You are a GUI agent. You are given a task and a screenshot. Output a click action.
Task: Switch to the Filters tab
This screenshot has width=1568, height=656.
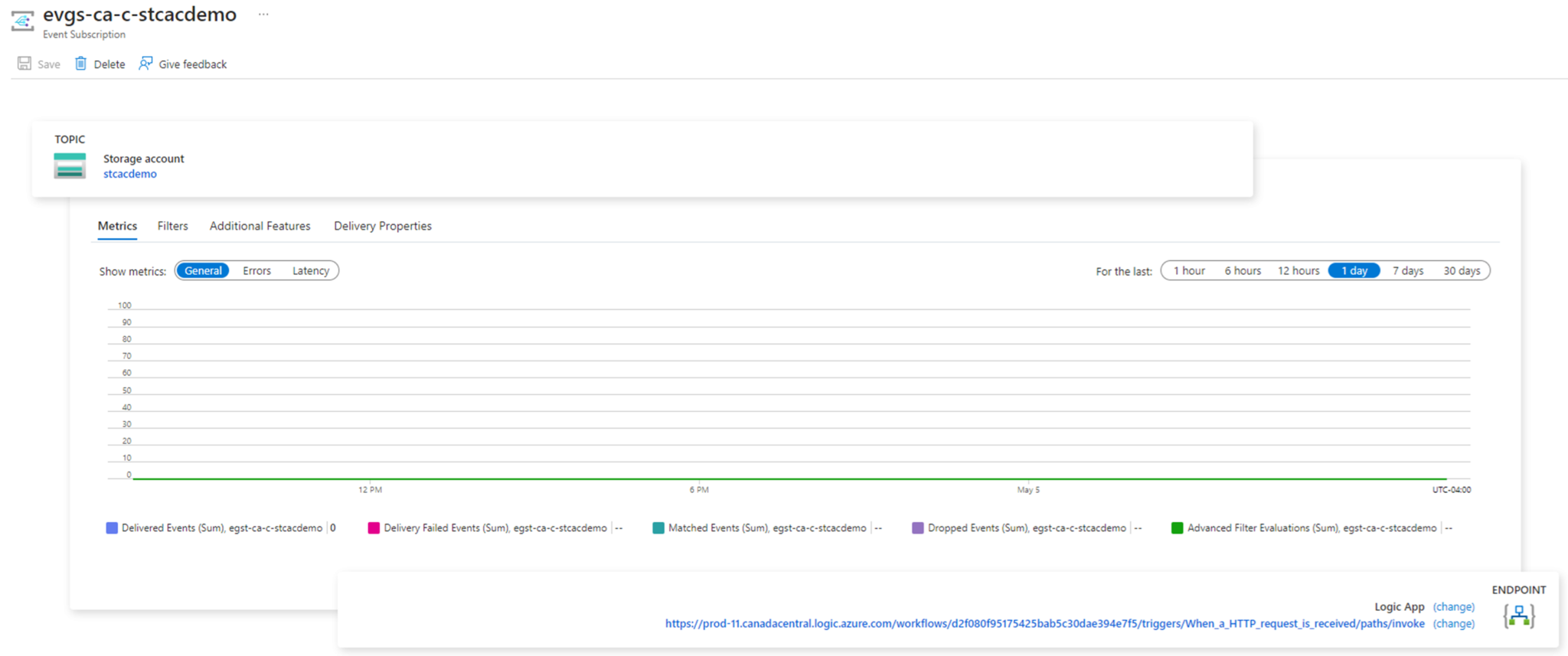pos(172,227)
